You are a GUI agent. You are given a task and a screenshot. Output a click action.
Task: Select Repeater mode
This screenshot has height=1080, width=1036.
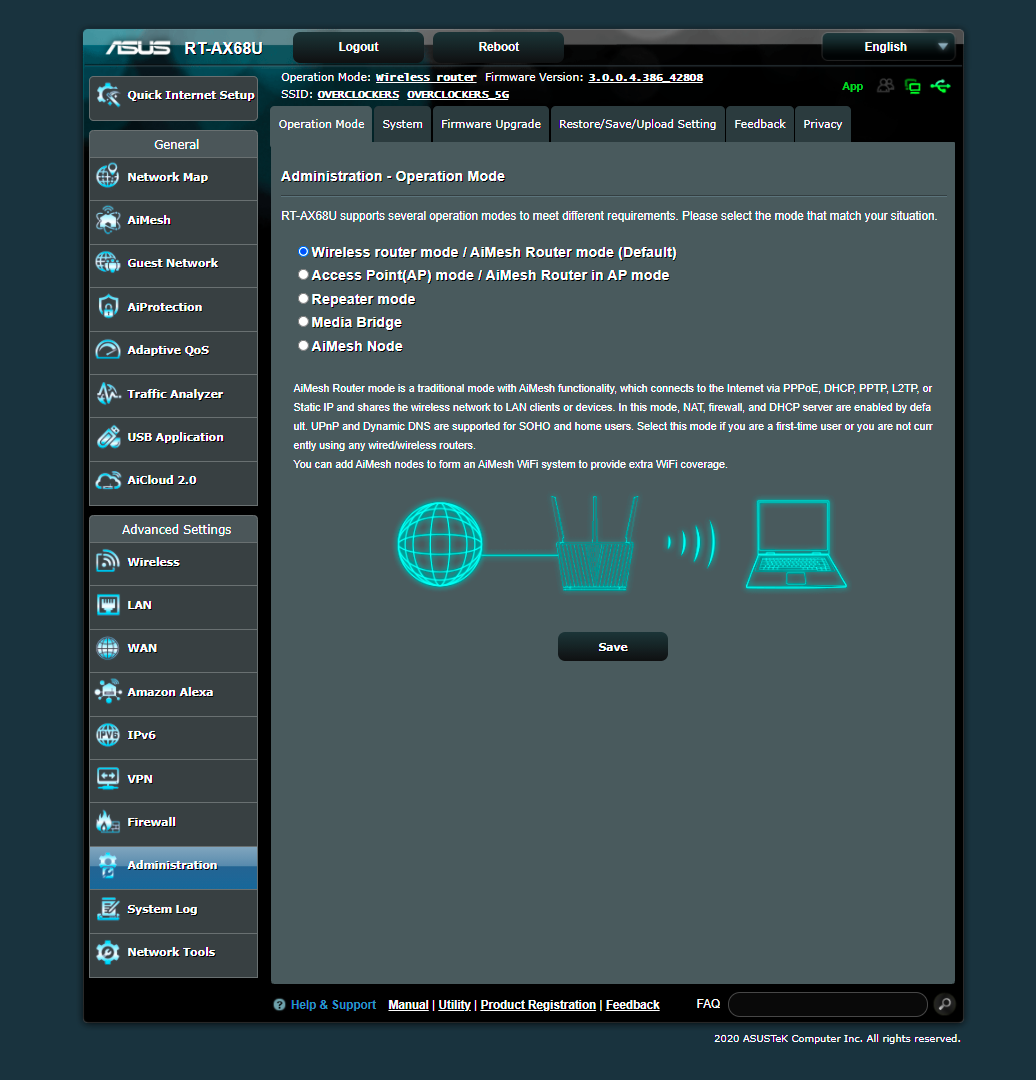tap(303, 298)
